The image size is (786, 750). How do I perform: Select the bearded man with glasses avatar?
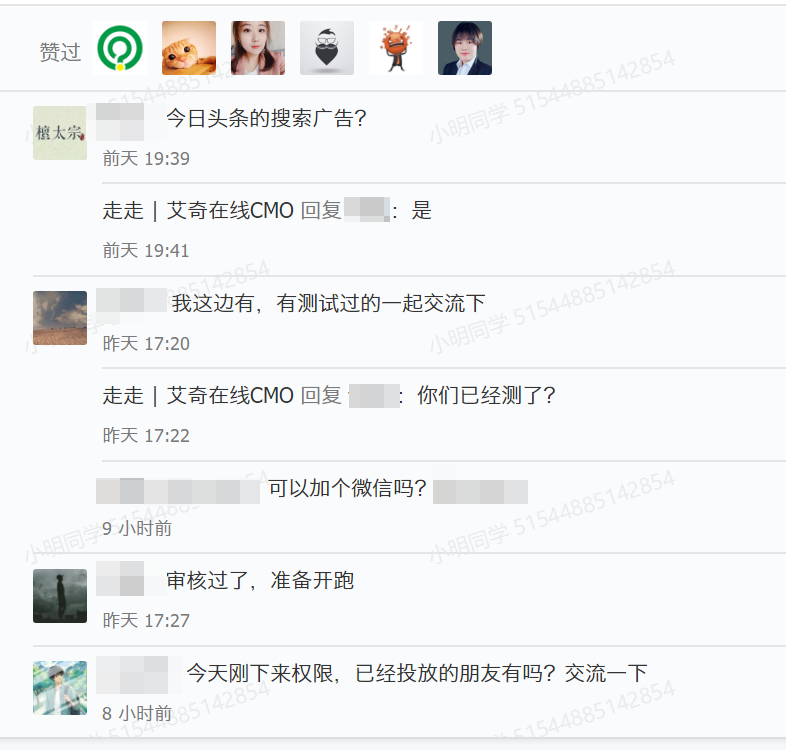327,48
